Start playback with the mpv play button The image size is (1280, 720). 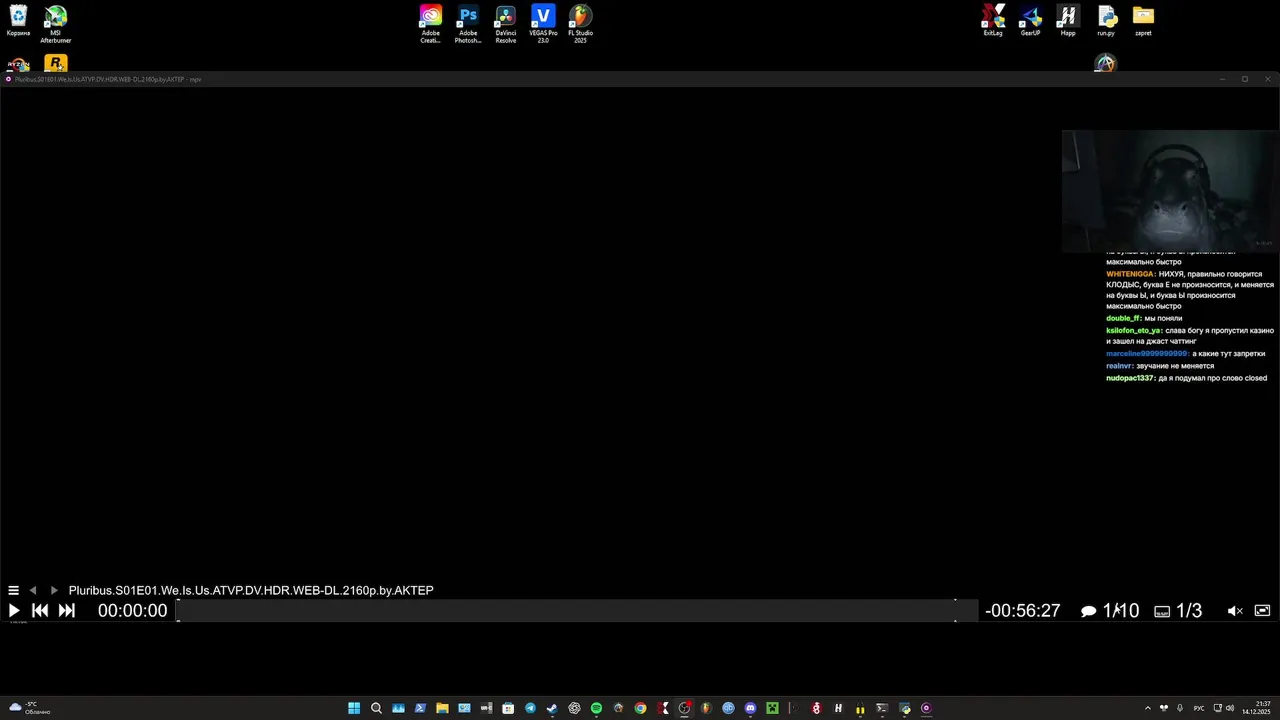[x=14, y=610]
